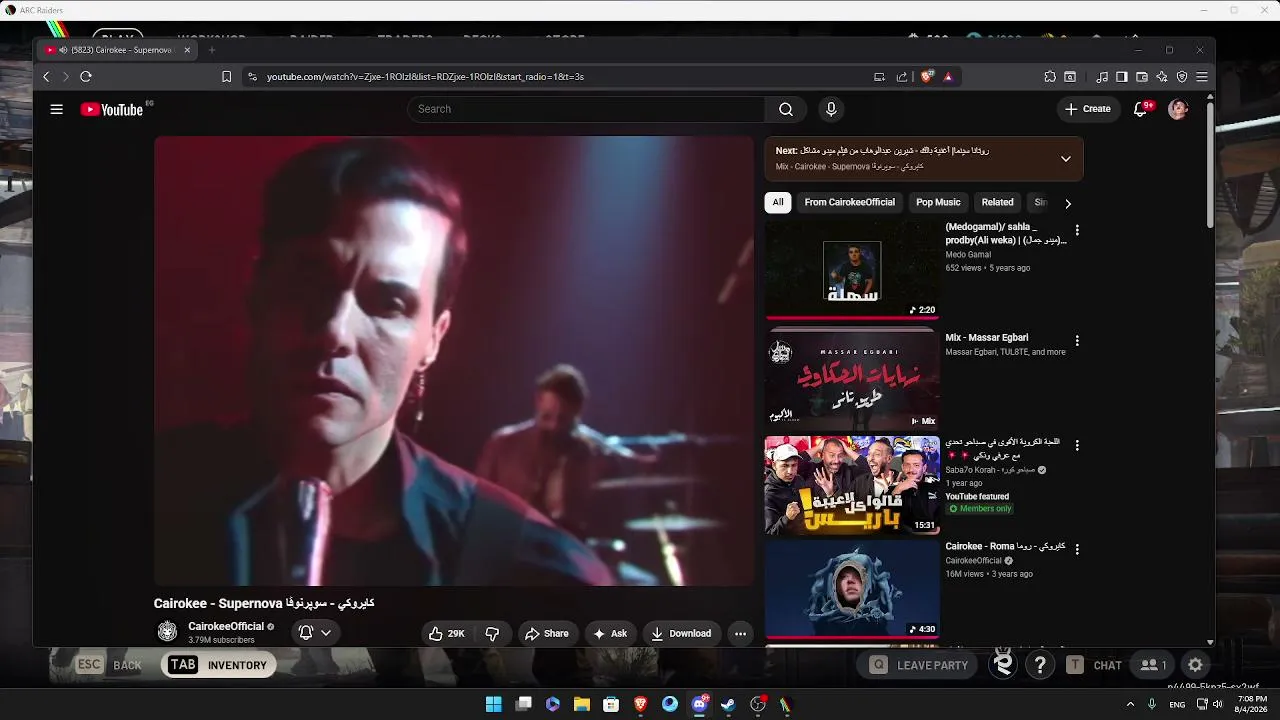Viewport: 1280px width, 720px height.
Task: Select the All filter chip
Action: pyautogui.click(x=778, y=202)
